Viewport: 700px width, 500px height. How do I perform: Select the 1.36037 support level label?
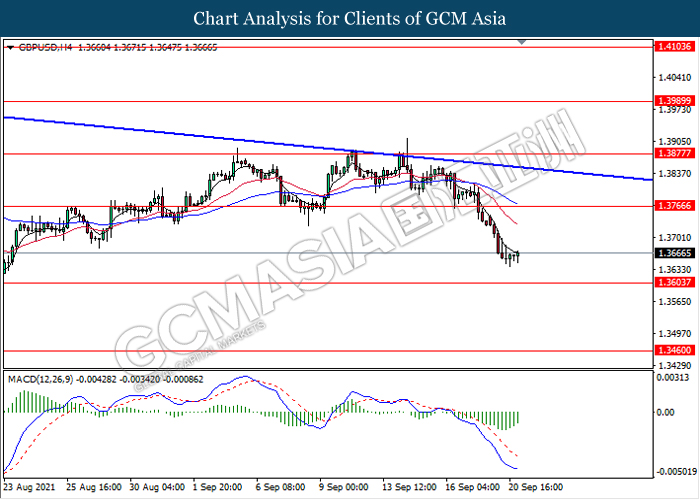tap(675, 282)
